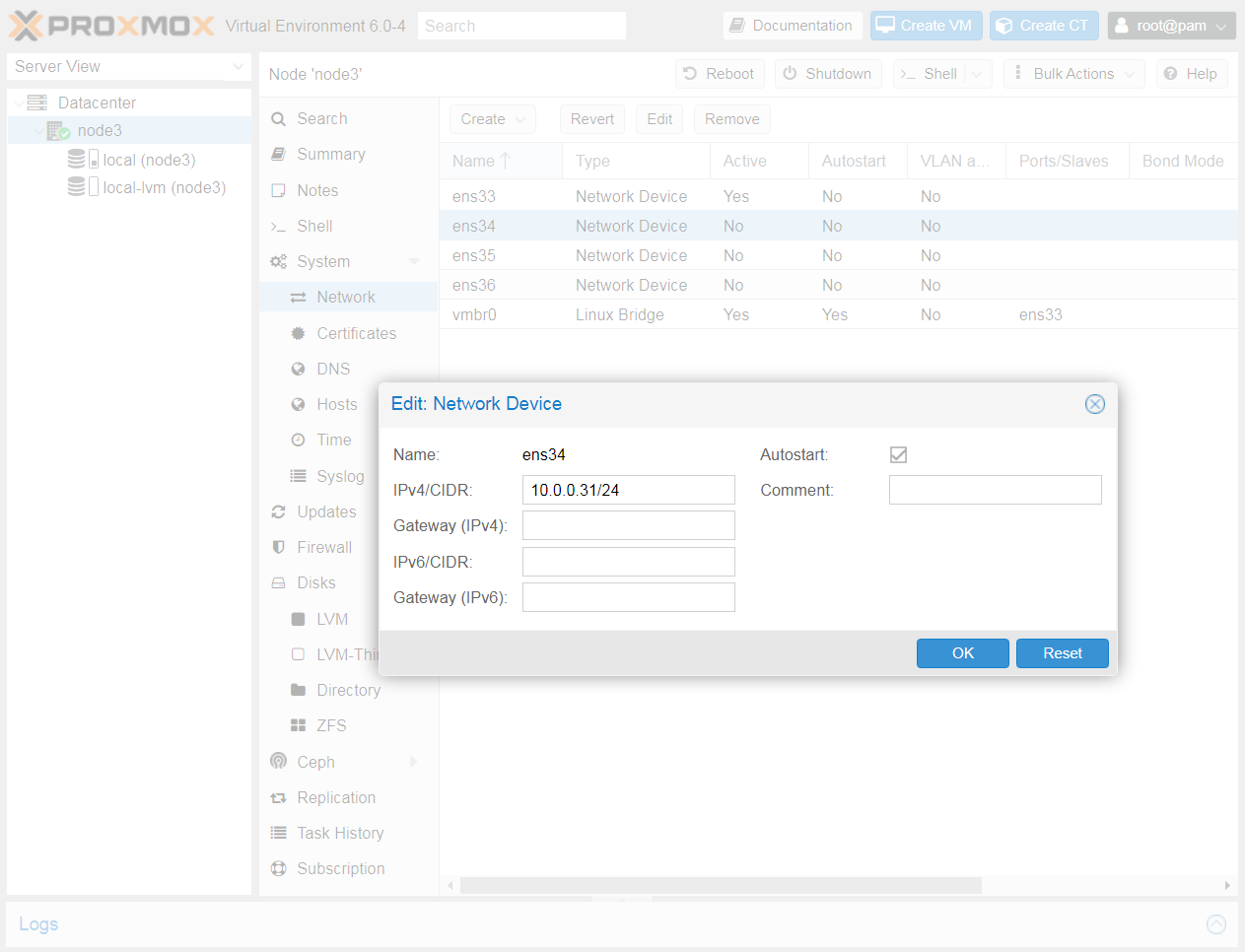Open the Create network dropdown
1245x952 pixels.
click(493, 119)
